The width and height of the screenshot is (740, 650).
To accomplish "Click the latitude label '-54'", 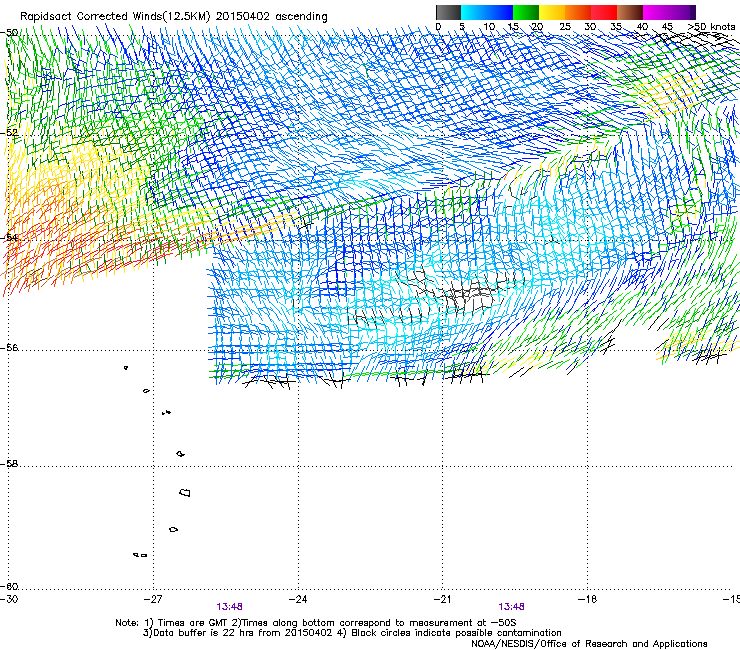I will (x=9, y=237).
